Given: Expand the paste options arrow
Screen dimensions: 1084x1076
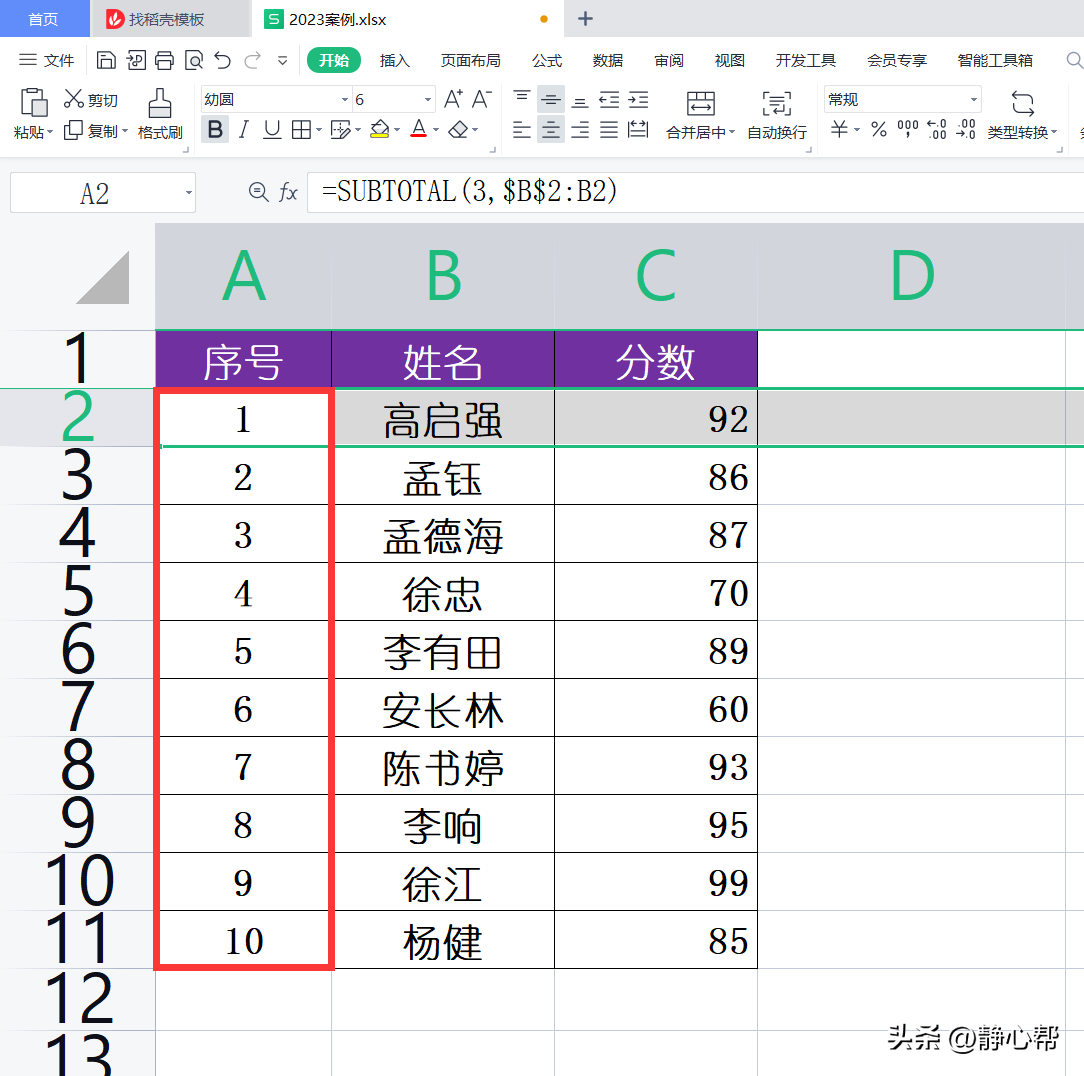Looking at the screenshot, I should coord(50,131).
